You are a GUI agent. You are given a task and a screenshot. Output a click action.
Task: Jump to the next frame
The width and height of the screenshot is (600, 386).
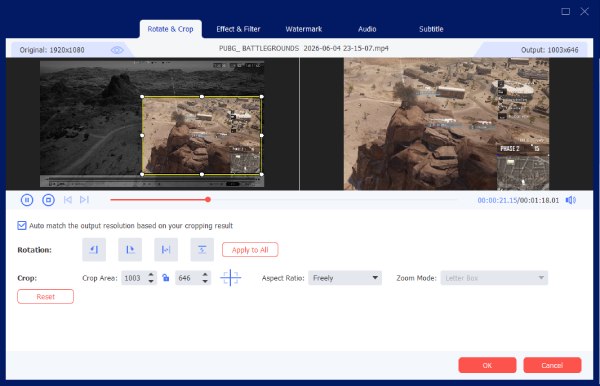coord(84,200)
